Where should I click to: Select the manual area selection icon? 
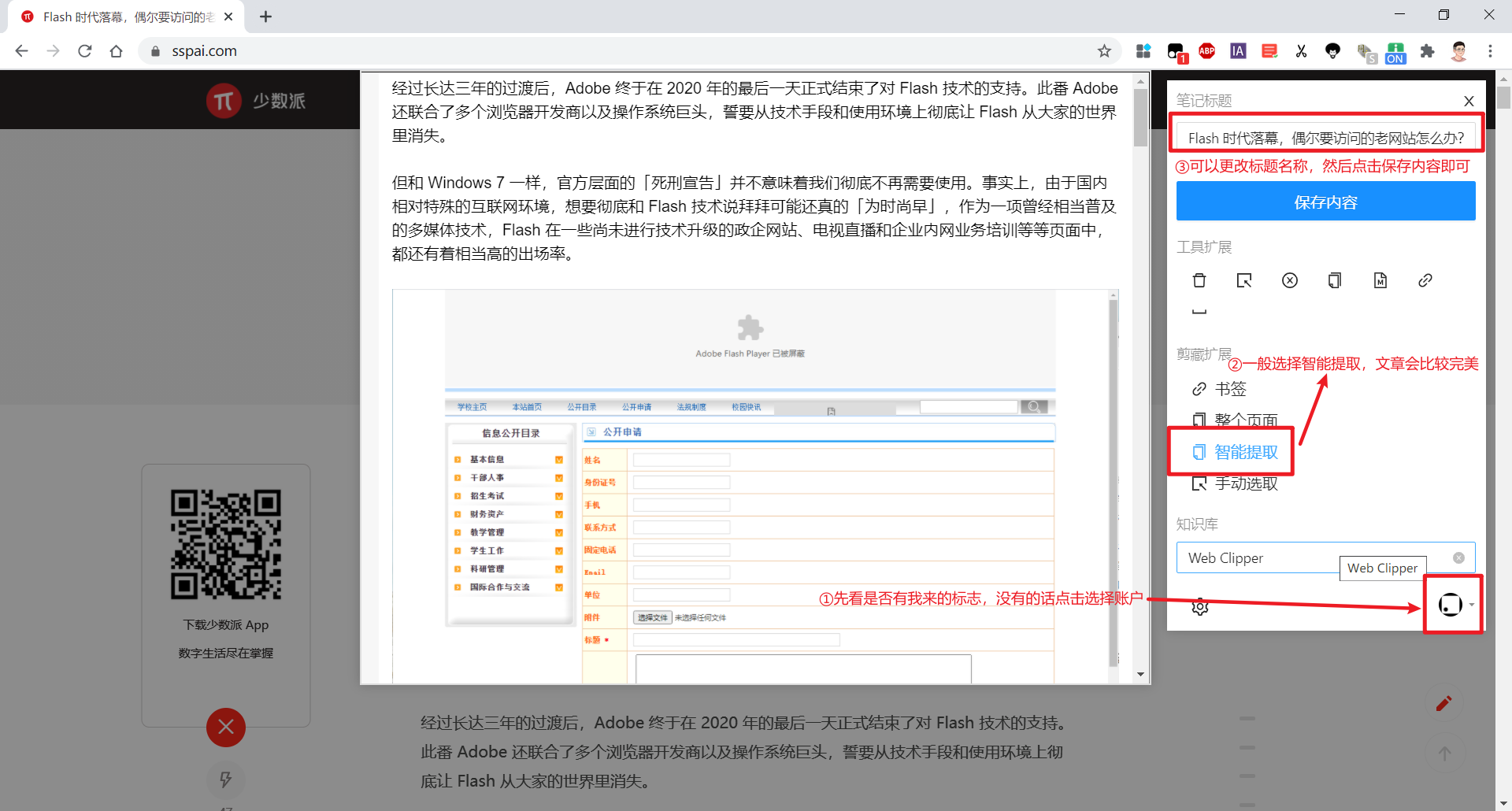(x=1244, y=280)
